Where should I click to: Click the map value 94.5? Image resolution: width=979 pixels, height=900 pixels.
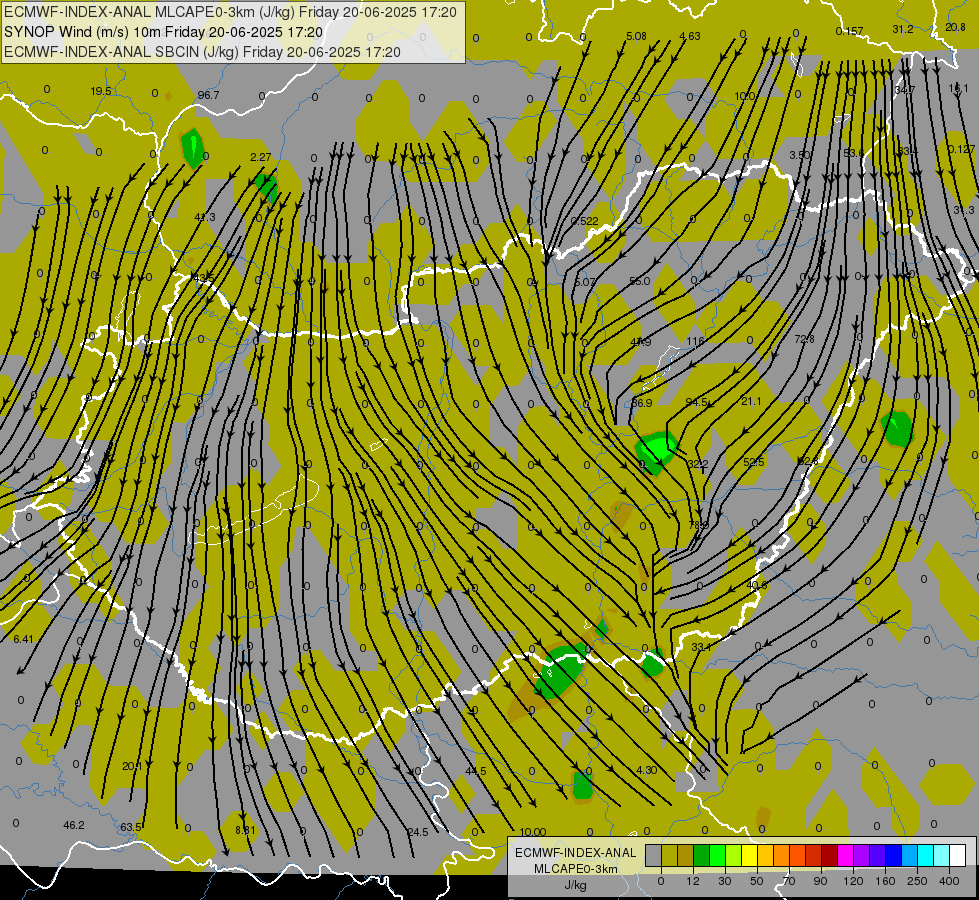pyautogui.click(x=696, y=402)
